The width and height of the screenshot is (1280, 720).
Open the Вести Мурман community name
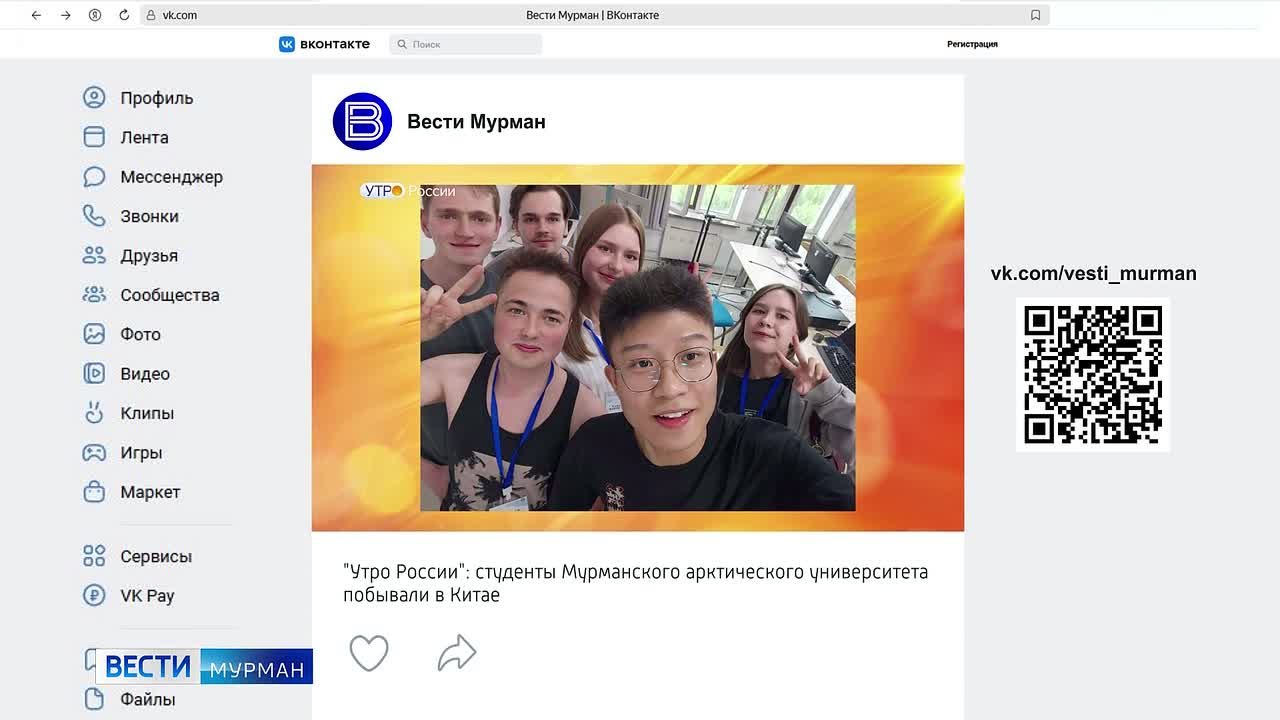pos(476,122)
